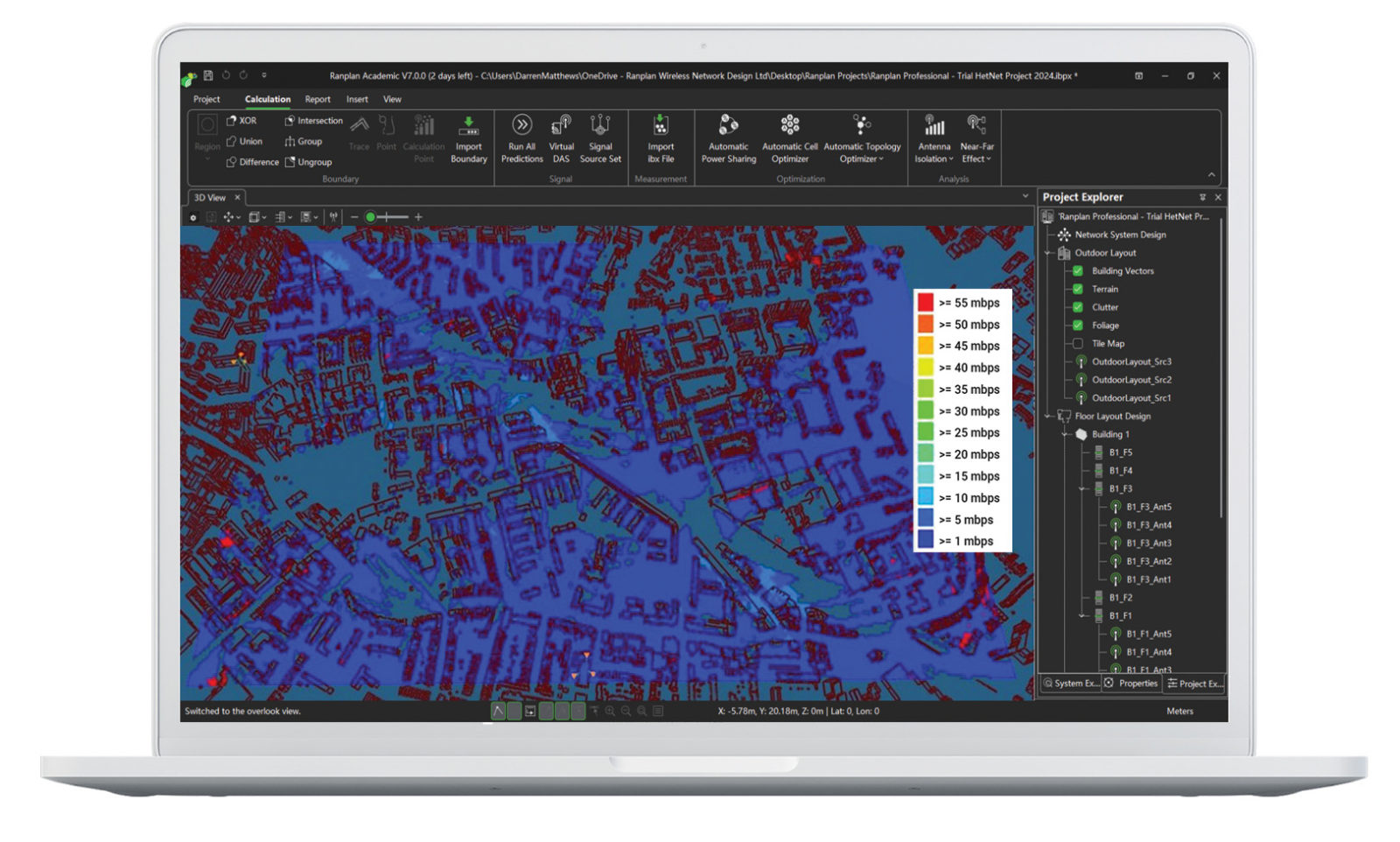This screenshot has height=842, width=1400.
Task: Open the Insert ribbon tab
Action: 357,100
